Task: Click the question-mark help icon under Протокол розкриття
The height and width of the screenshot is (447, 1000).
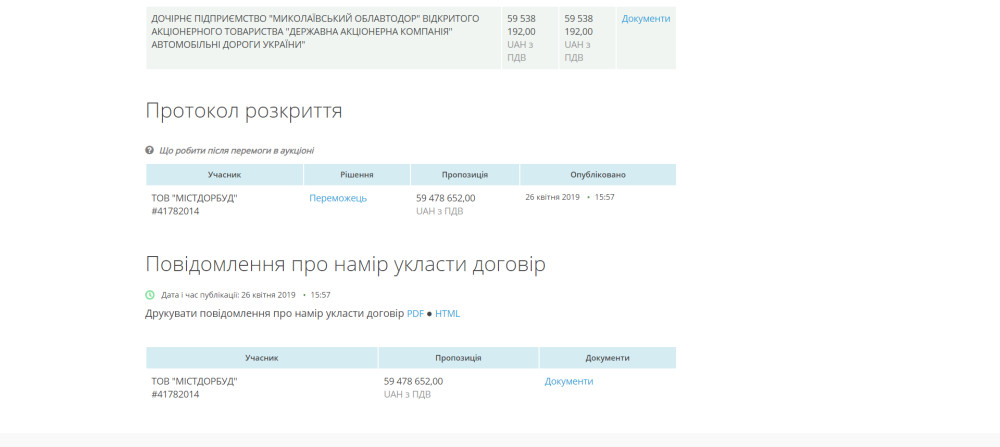Action: tap(150, 150)
